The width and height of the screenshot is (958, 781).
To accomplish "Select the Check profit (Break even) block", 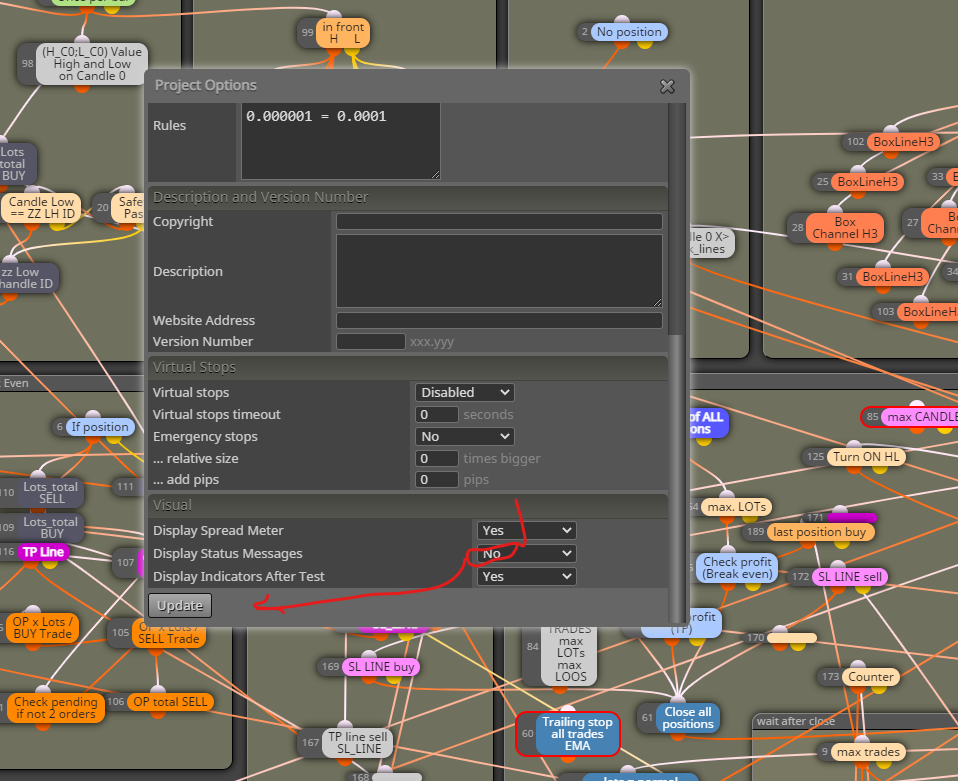I will click(737, 568).
